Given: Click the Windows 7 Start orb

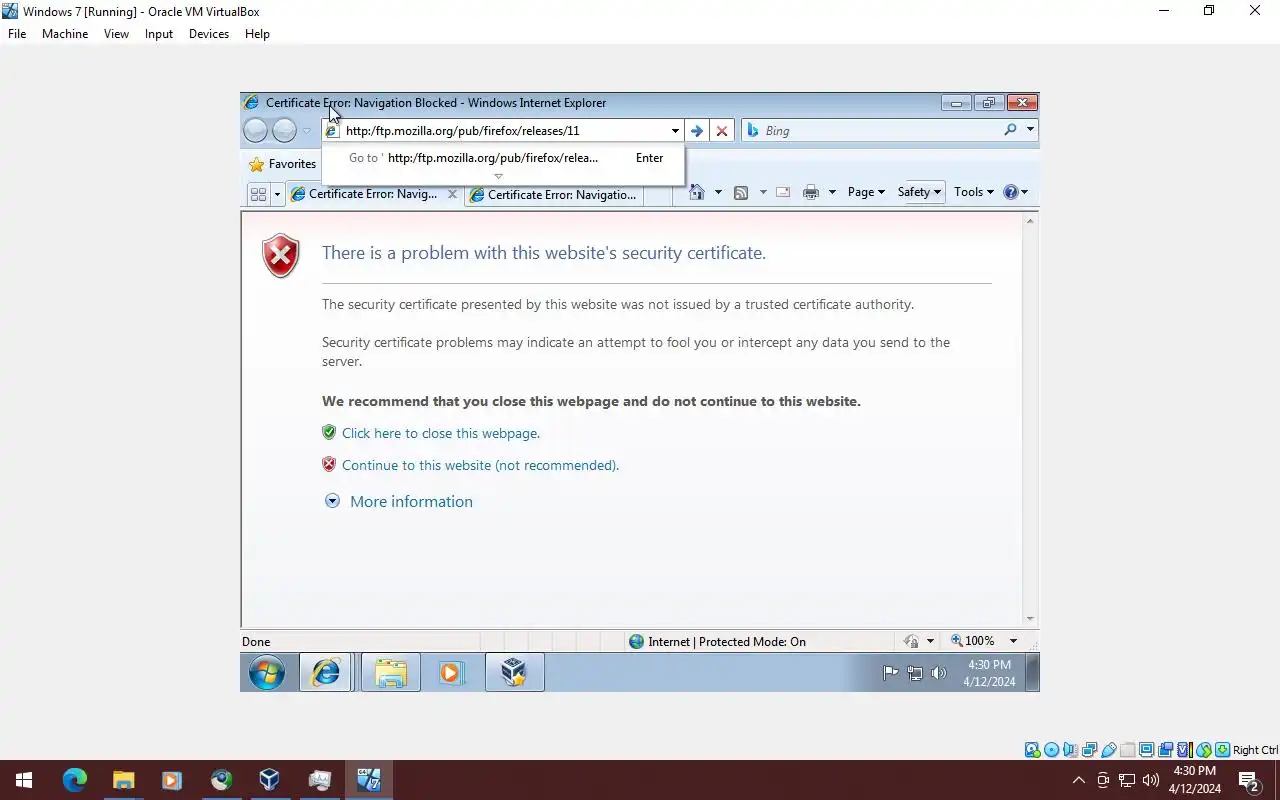Looking at the screenshot, I should 266,673.
